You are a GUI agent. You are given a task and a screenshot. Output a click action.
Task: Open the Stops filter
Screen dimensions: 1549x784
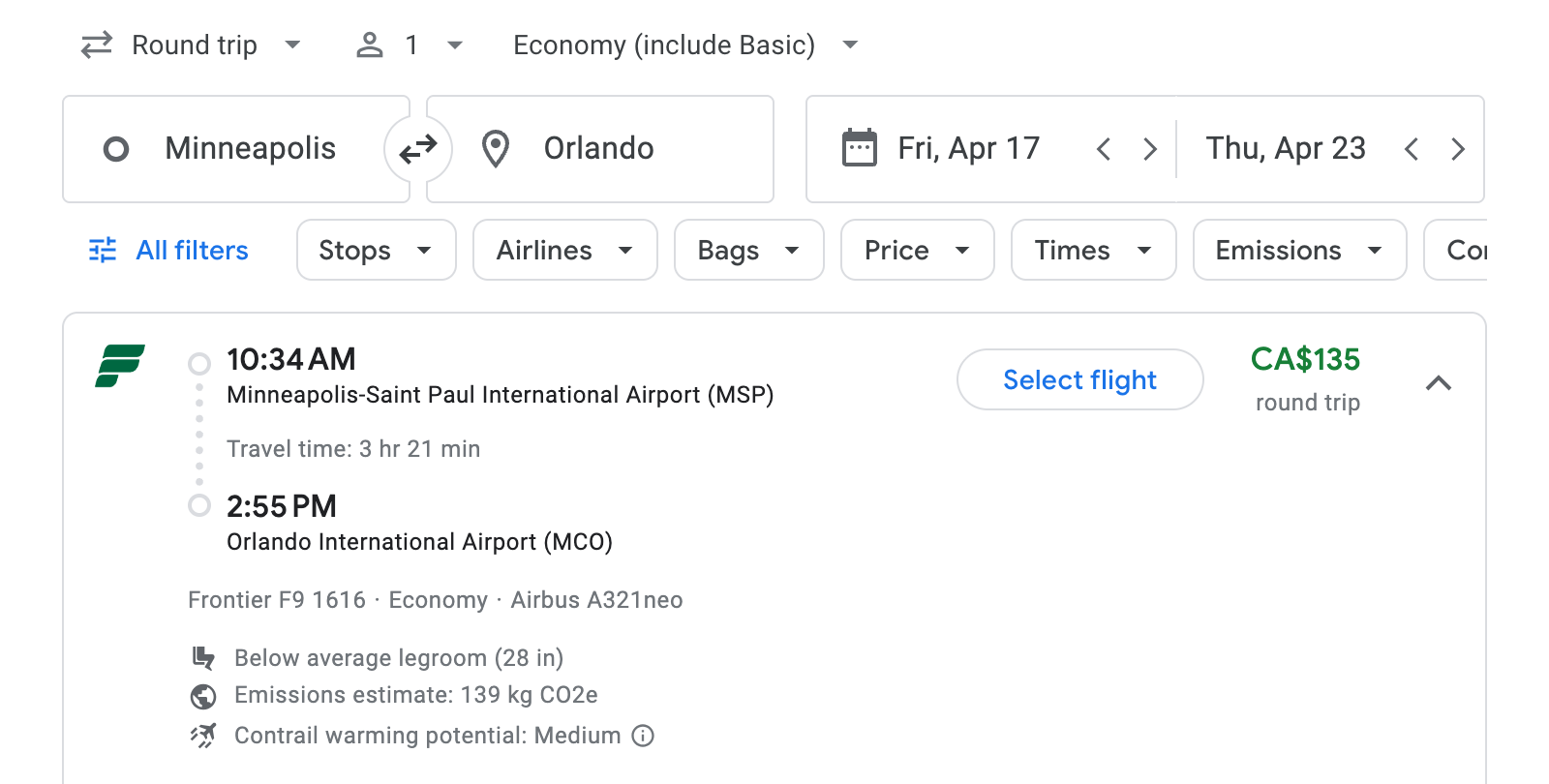click(376, 250)
